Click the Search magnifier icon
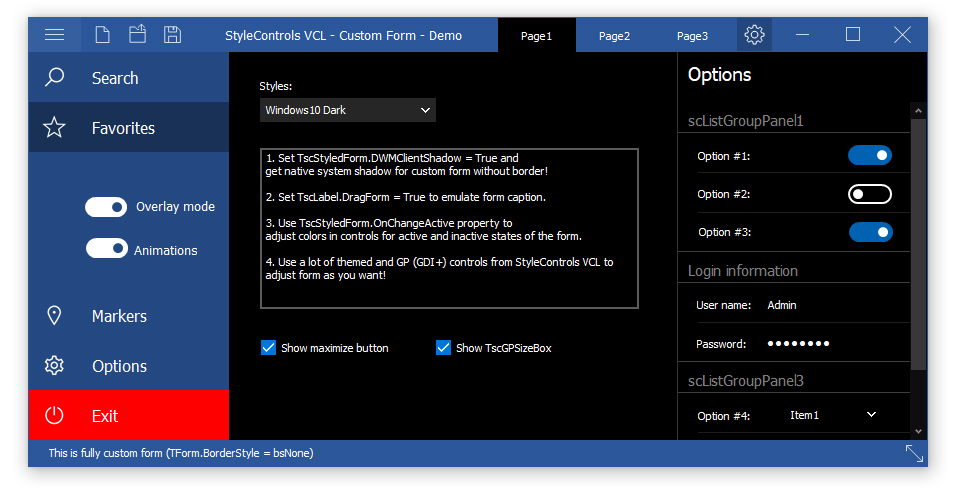Image resolution: width=959 pixels, height=494 pixels. point(54,78)
